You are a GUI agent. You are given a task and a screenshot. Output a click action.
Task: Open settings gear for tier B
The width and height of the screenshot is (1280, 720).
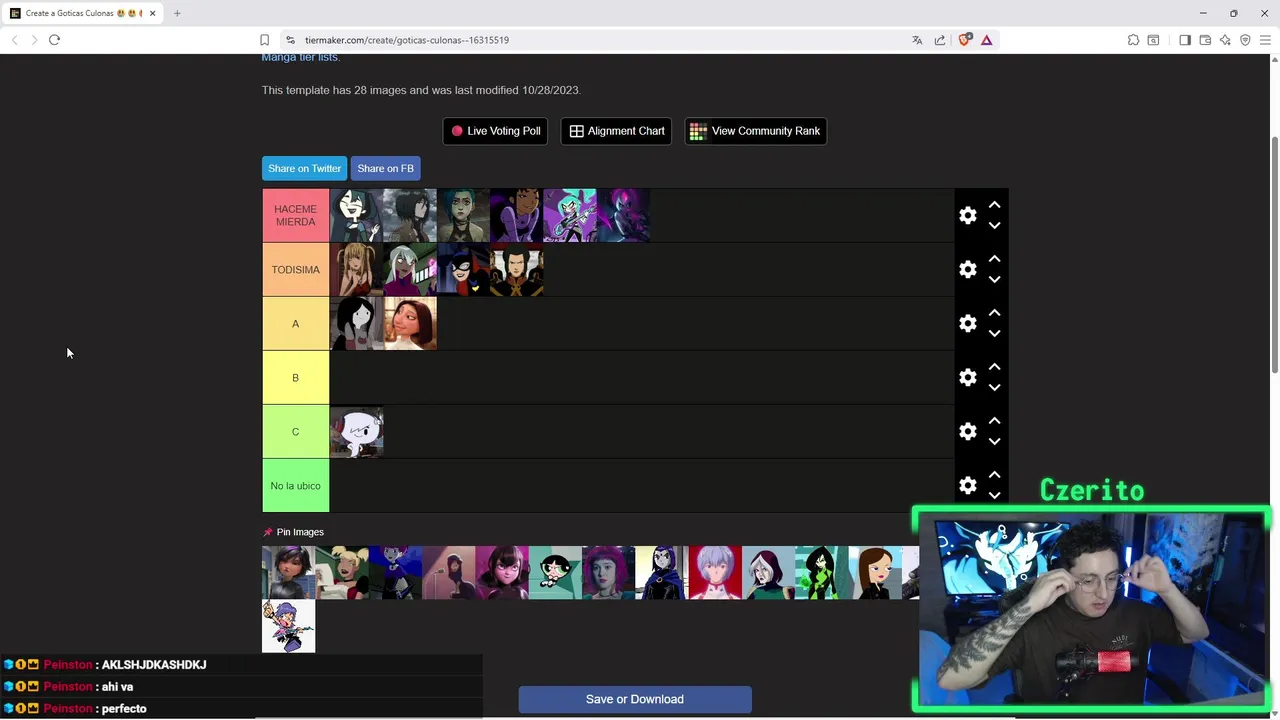tap(967, 377)
